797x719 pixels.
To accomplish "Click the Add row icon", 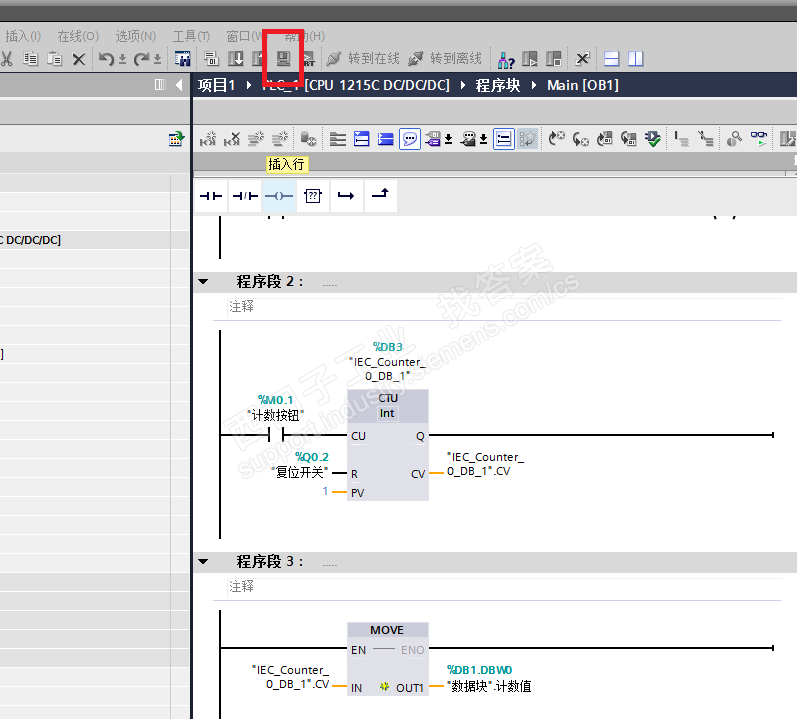I will point(280,138).
